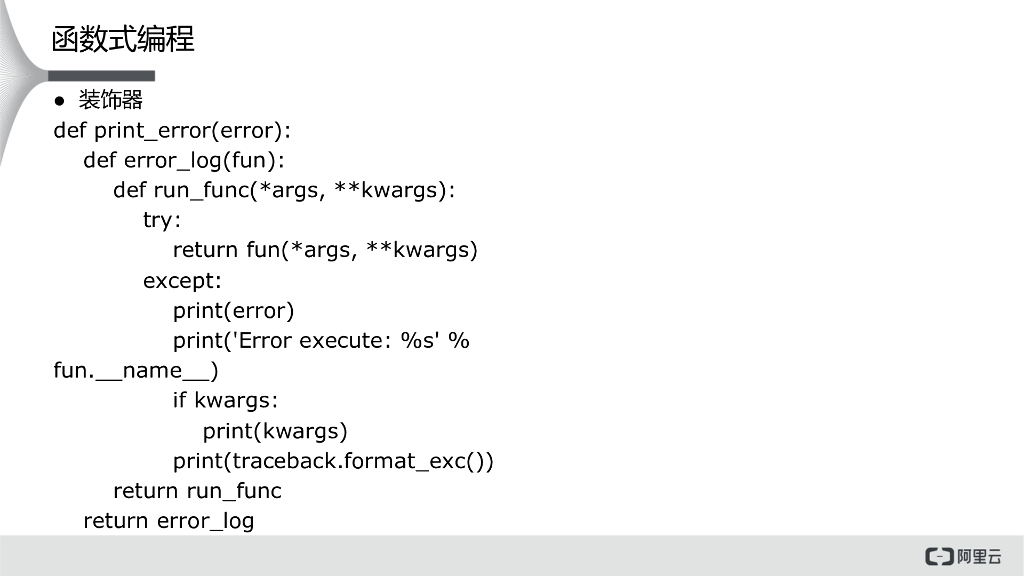The image size is (1024, 576).
Task: Click the line def error_log(fun):
Action: point(184,160)
